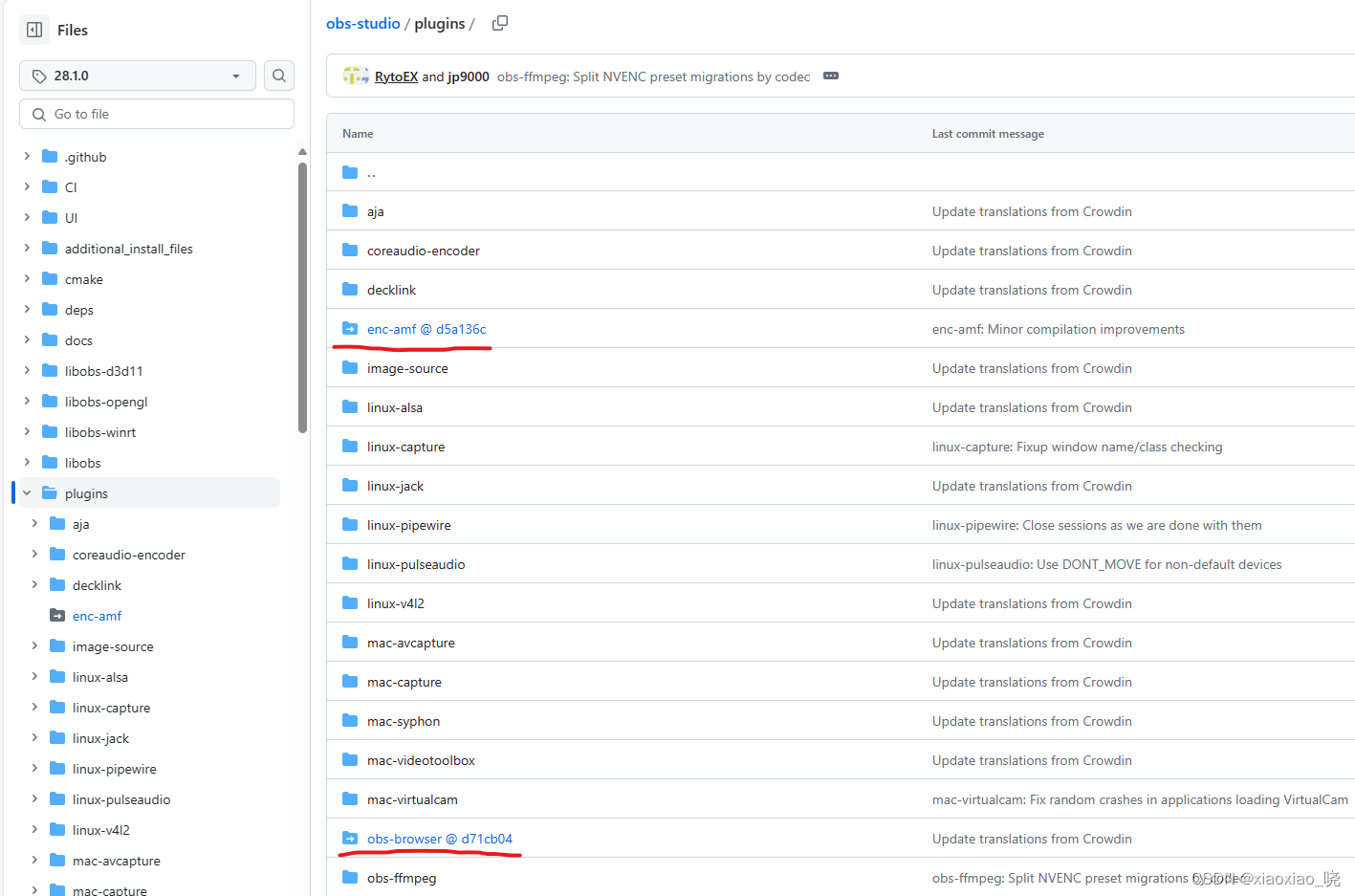Open the mac-videotoolbox folder link

pyautogui.click(x=421, y=760)
